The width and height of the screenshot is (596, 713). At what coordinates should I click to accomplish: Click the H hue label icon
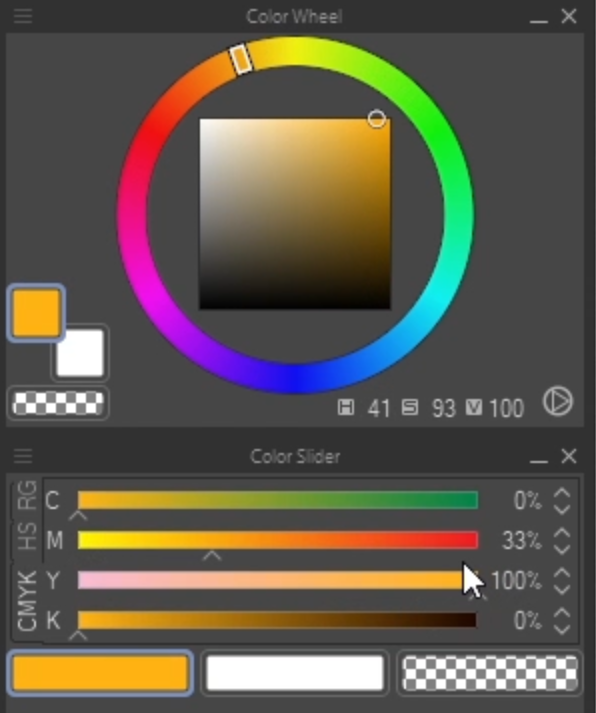pyautogui.click(x=346, y=407)
